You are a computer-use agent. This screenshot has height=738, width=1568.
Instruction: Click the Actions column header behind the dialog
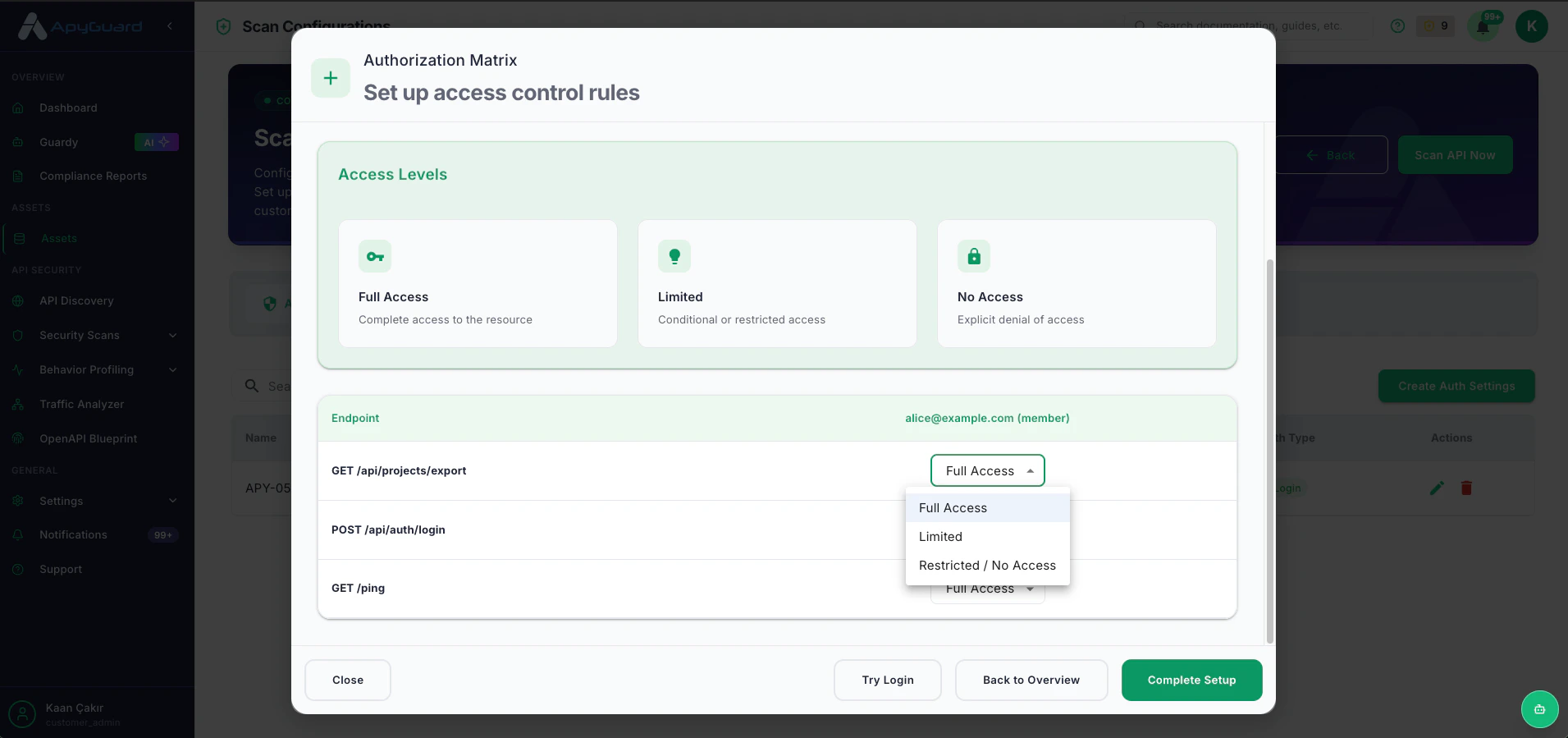pyautogui.click(x=1451, y=438)
